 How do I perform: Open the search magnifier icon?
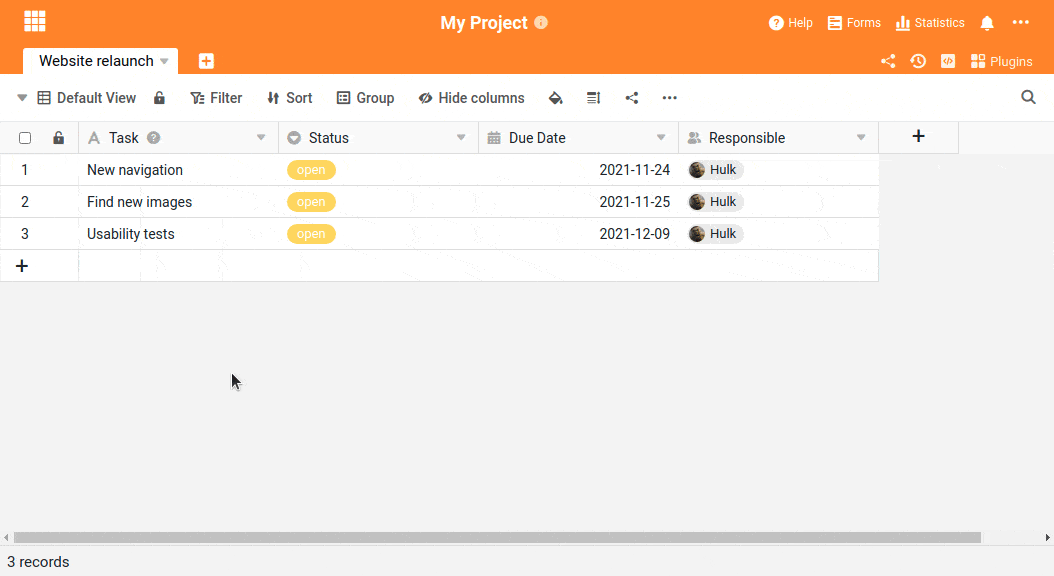click(x=1028, y=97)
